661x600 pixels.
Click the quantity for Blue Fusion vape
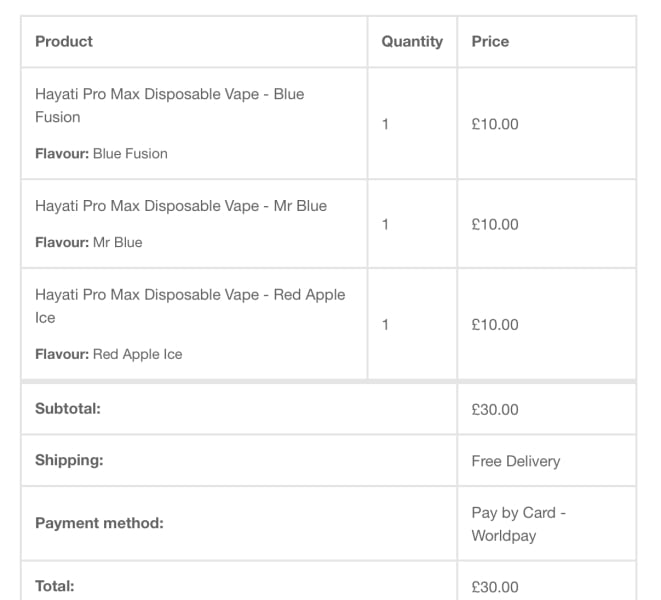386,125
